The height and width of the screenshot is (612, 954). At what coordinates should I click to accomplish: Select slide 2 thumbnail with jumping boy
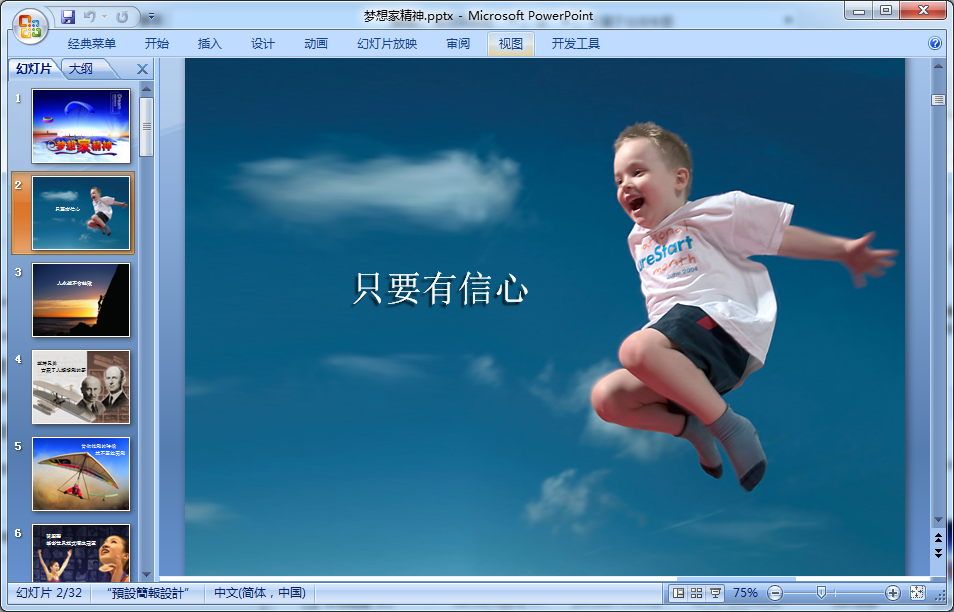(x=81, y=213)
